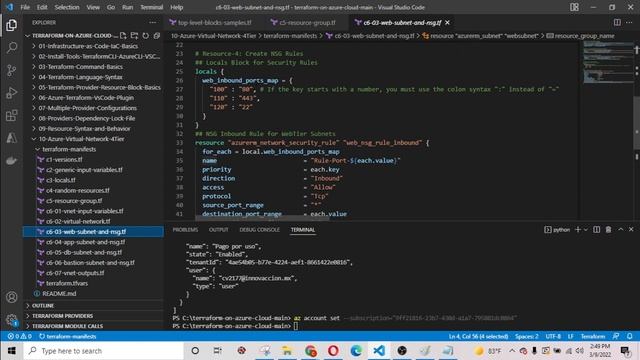Switch to the PROBLEMS panel tab

pos(185,230)
